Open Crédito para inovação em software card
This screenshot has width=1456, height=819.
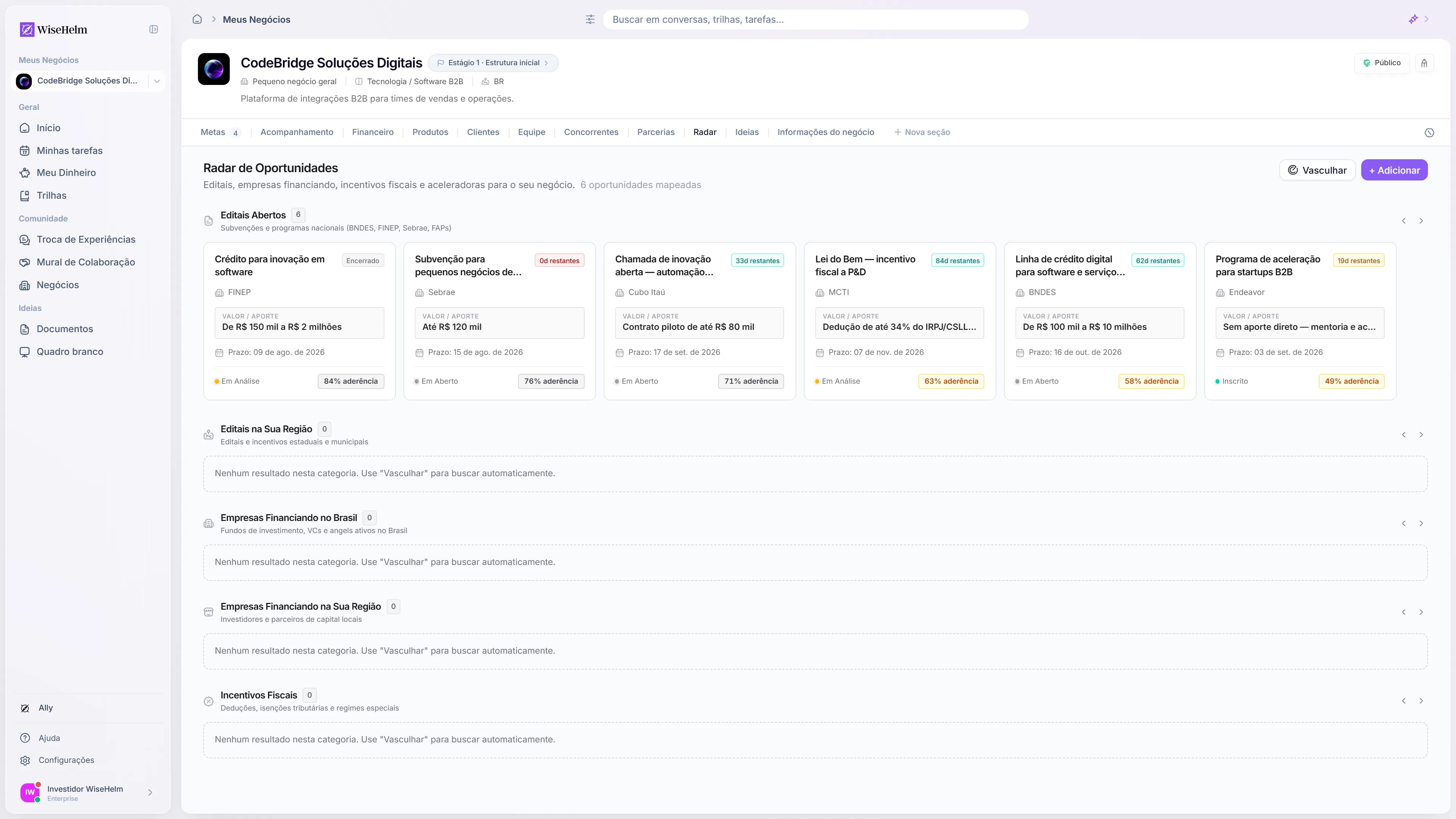[x=300, y=321]
